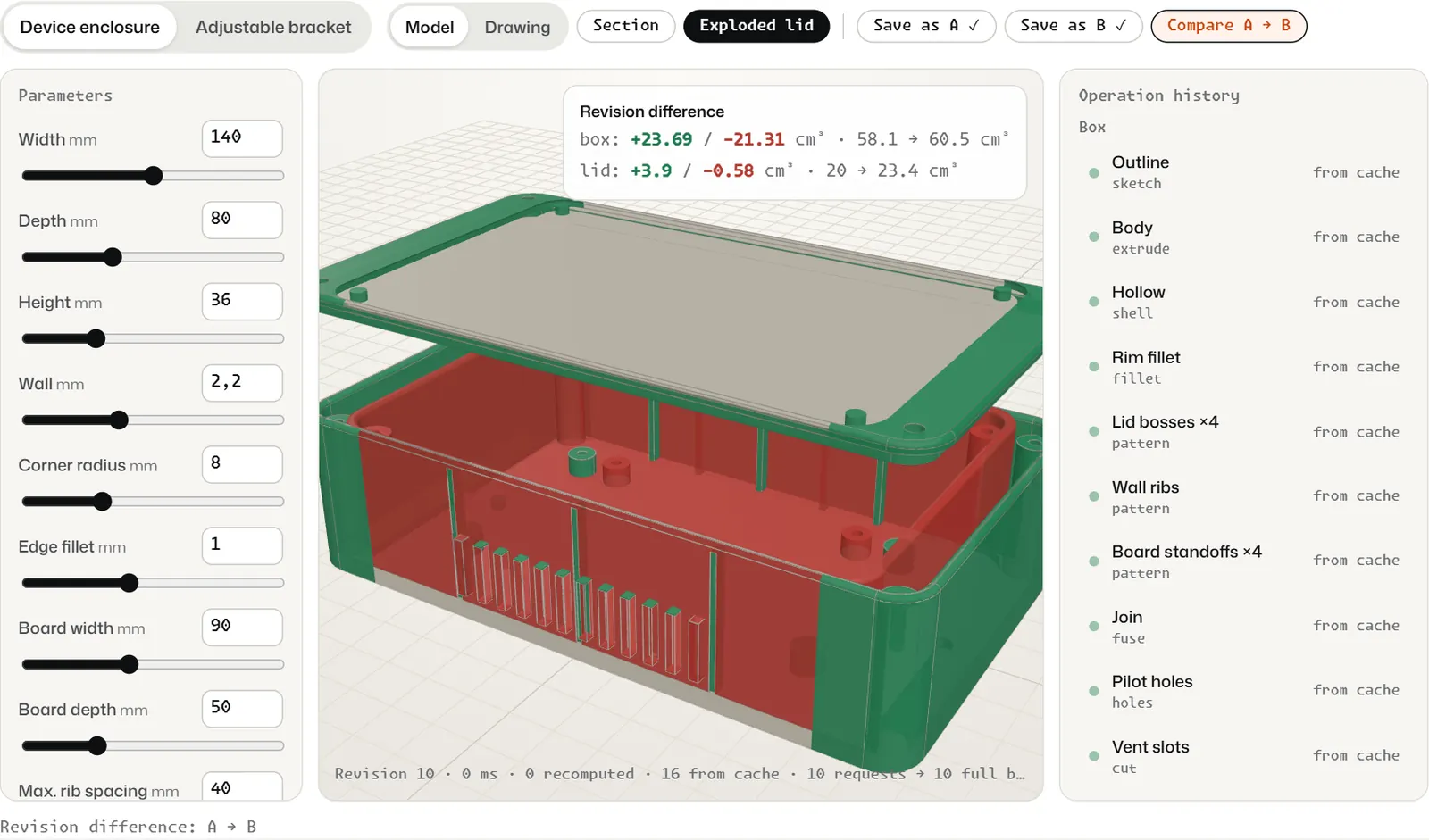Save revision as B

click(x=1074, y=26)
